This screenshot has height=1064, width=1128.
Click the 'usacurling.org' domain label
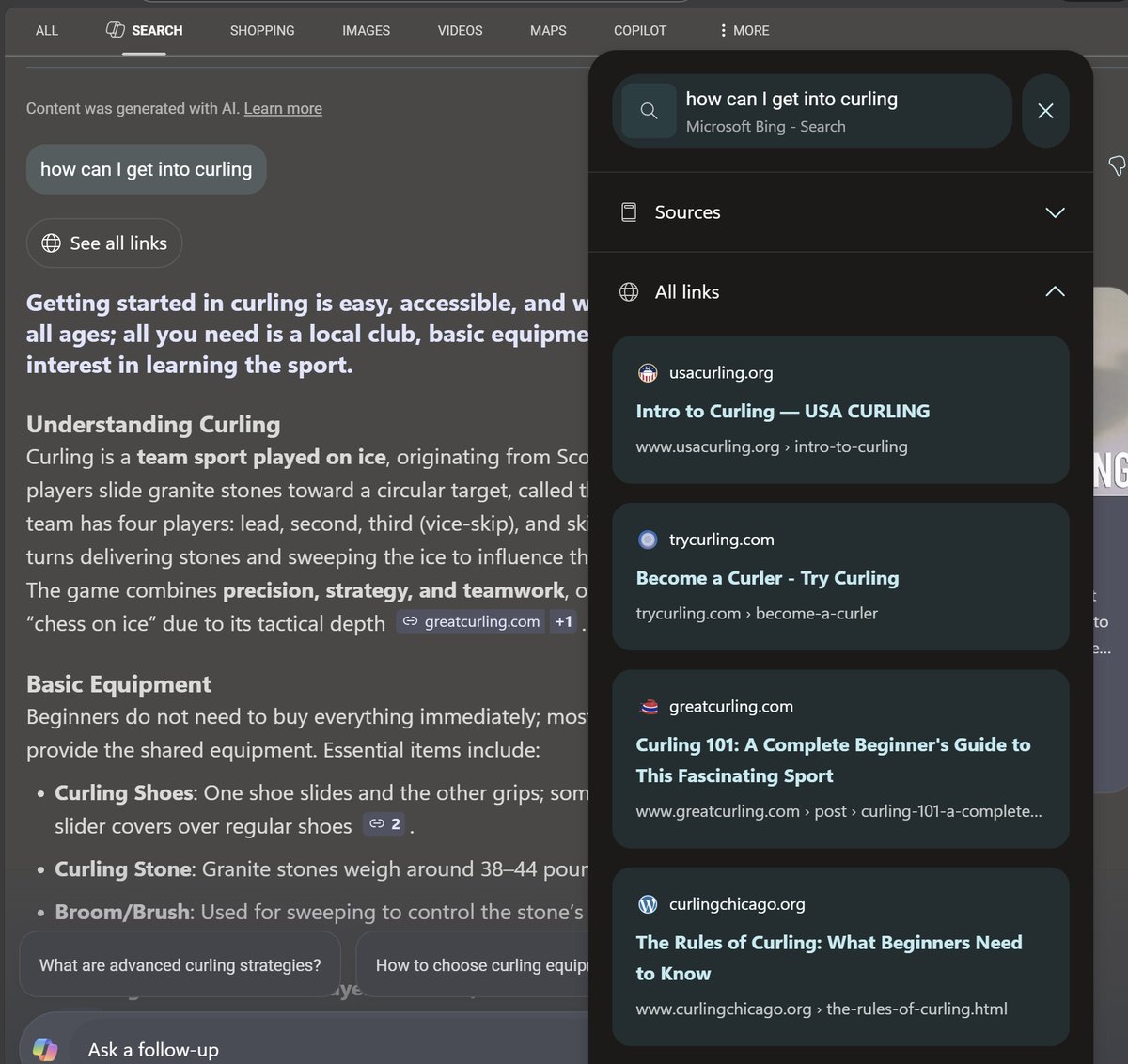click(721, 373)
